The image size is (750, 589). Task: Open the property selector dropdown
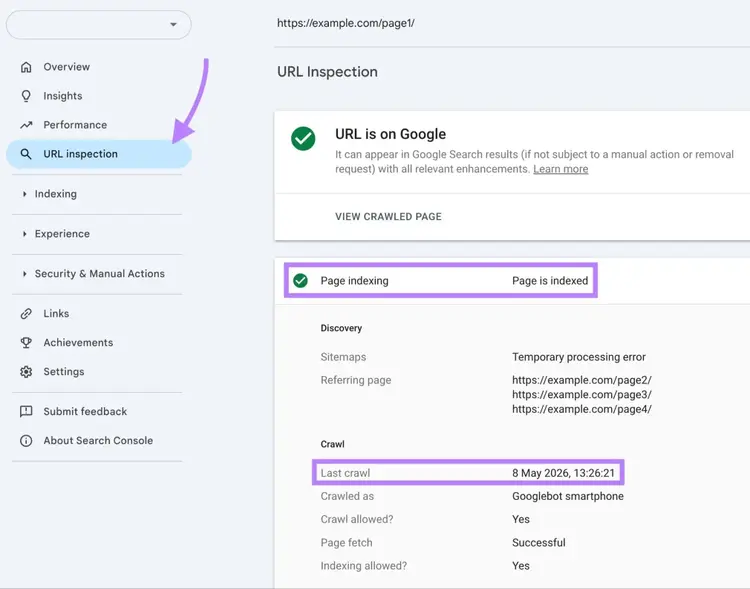(99, 24)
